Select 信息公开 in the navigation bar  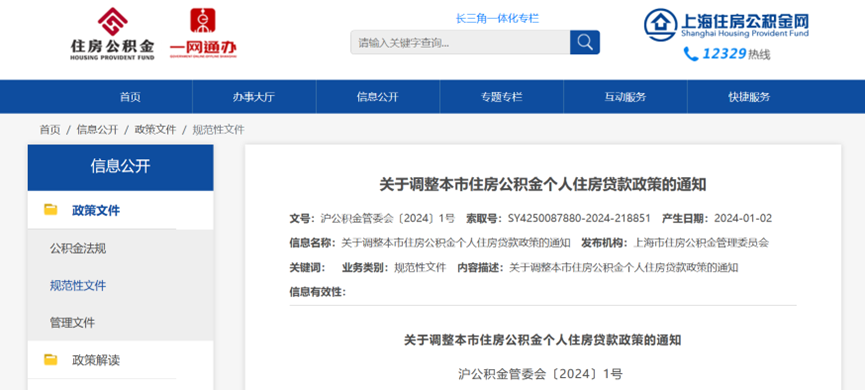coord(377,97)
